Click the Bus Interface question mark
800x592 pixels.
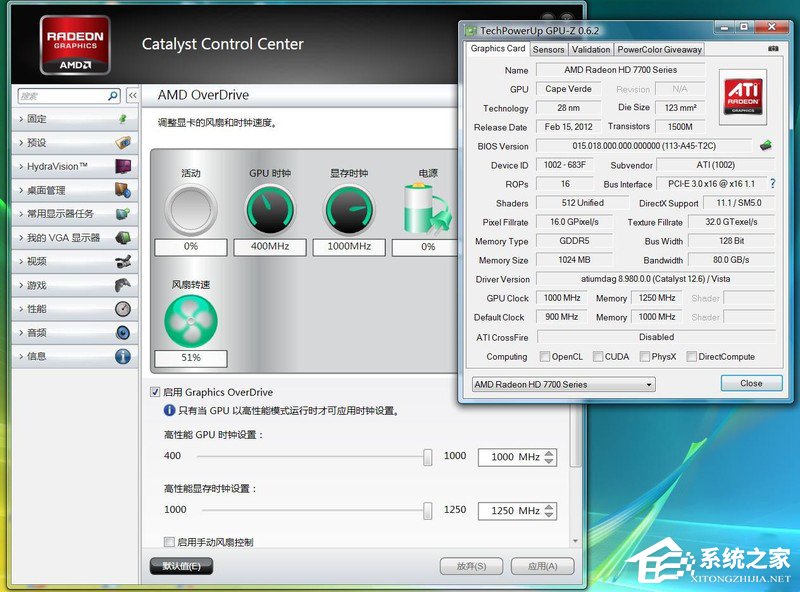click(772, 184)
